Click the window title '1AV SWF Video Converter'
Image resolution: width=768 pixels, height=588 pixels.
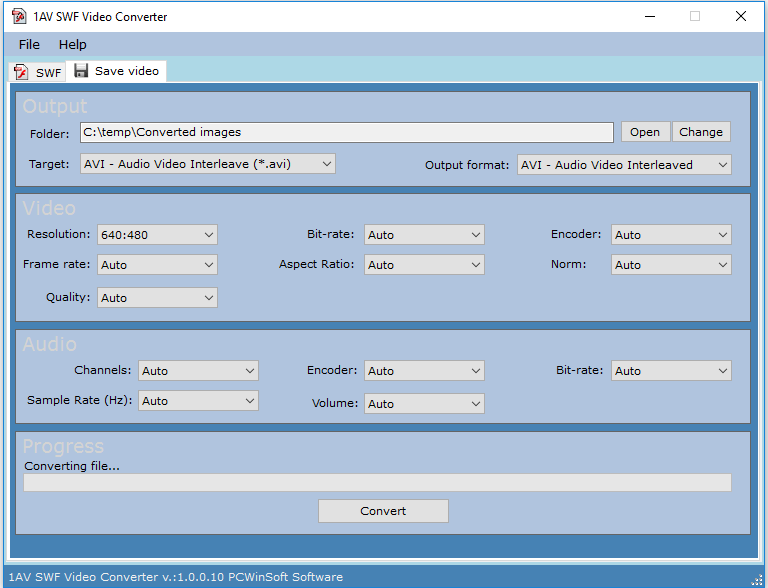[100, 17]
